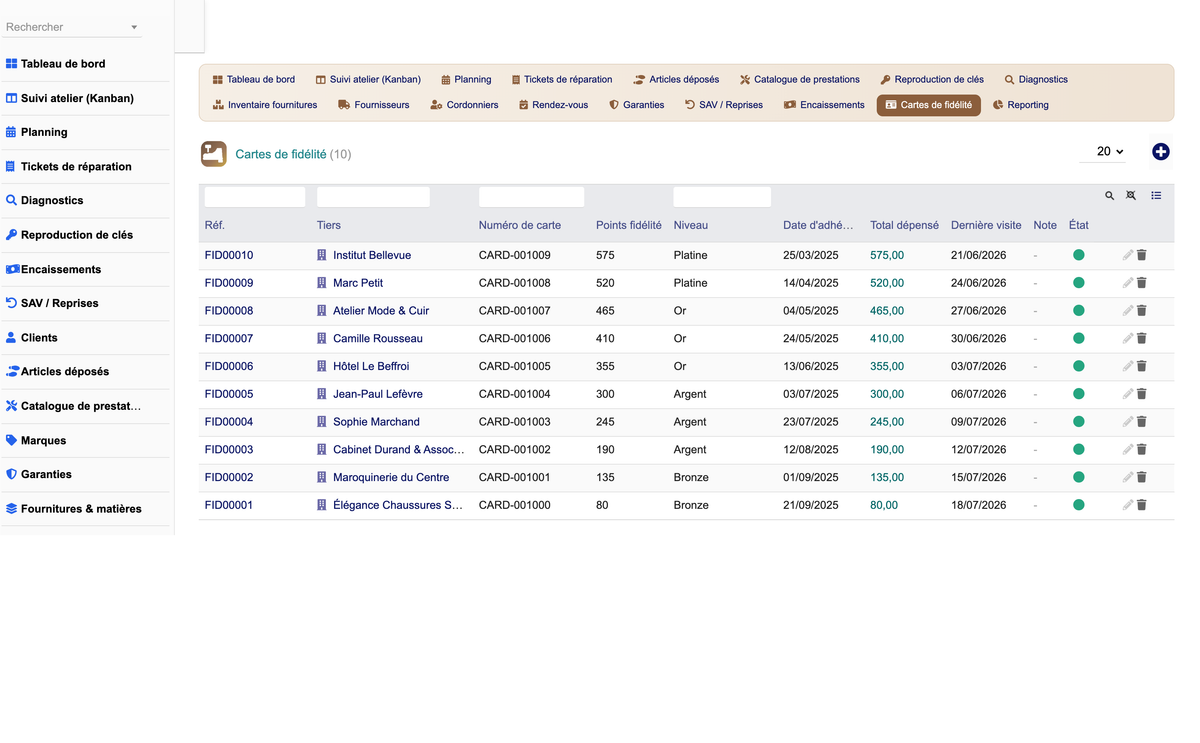Click the Tiers filter input field

click(373, 197)
